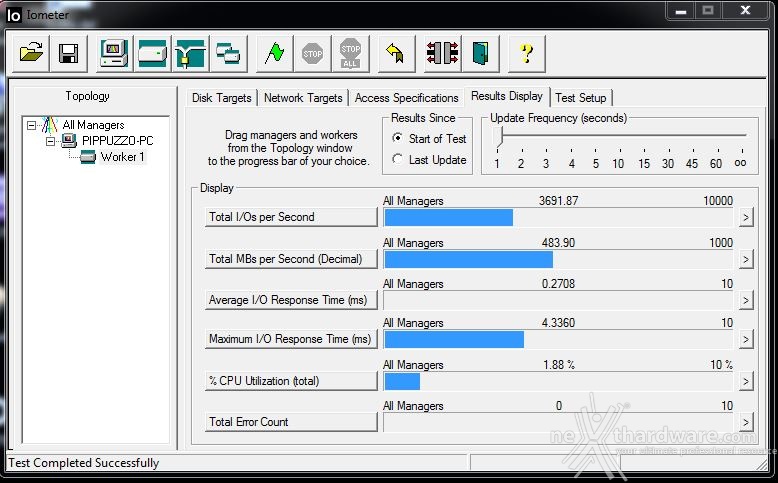Stop the current test

[313, 53]
